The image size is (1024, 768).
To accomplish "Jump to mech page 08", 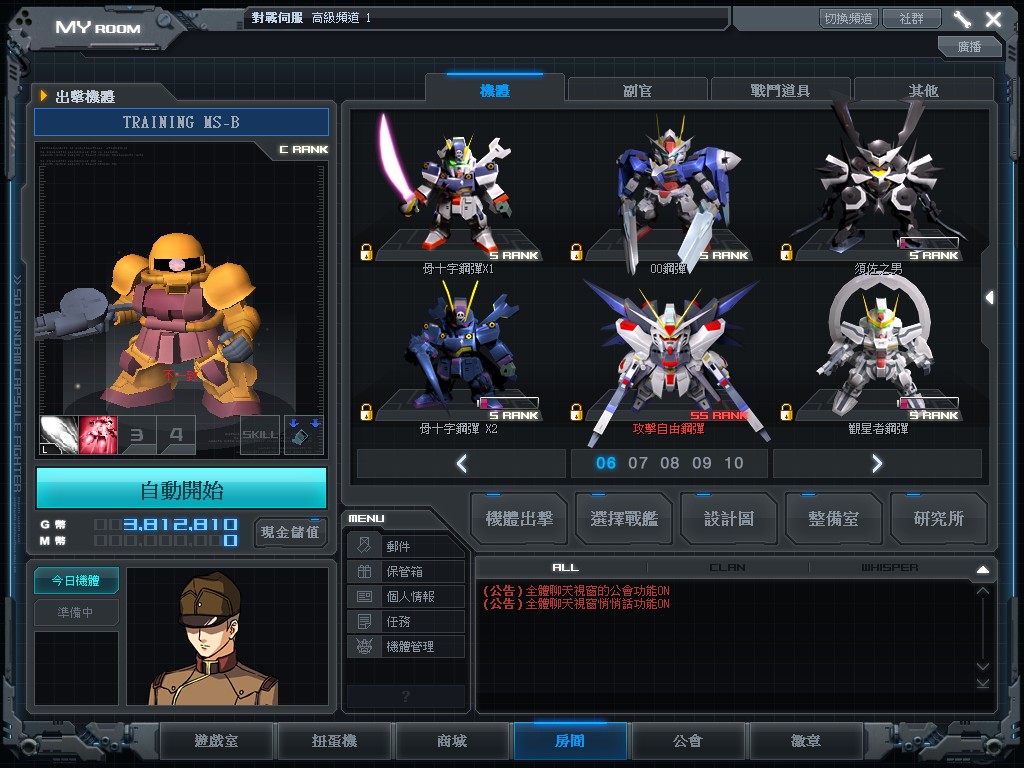I will pos(669,463).
